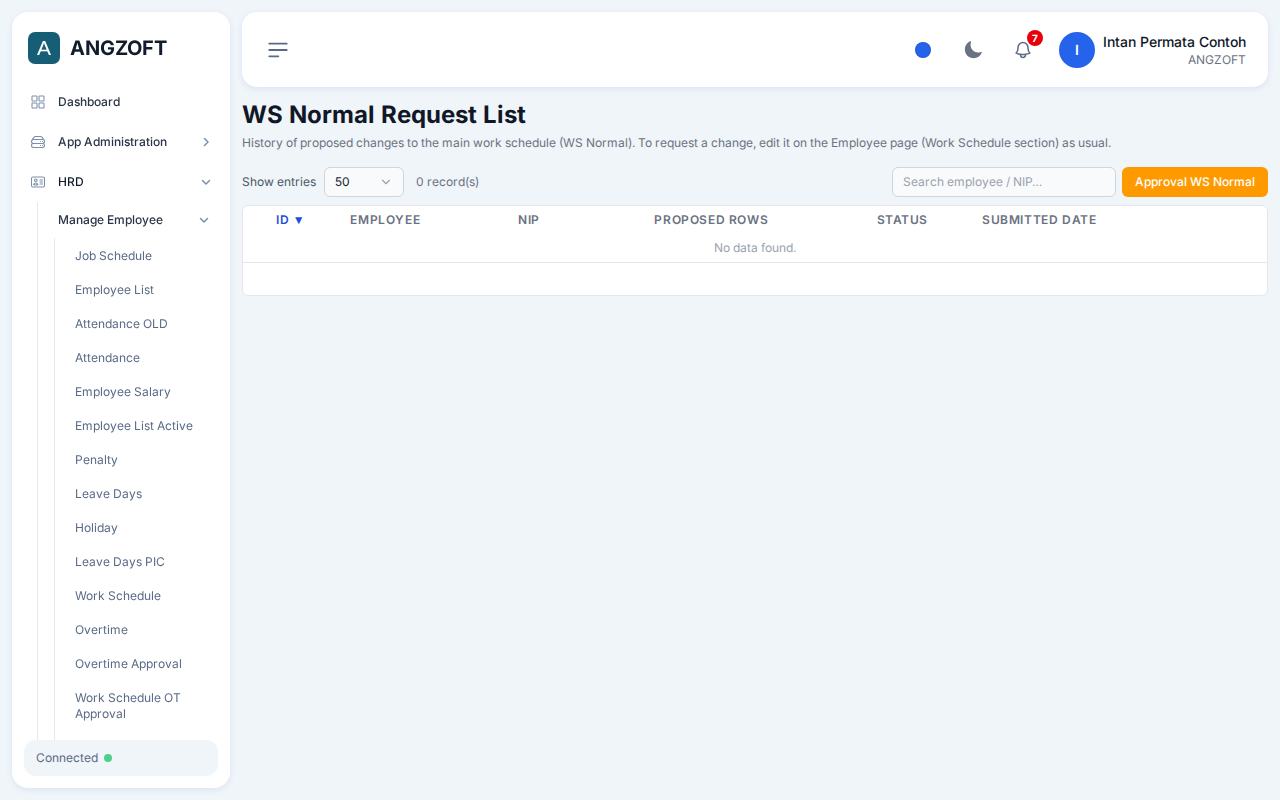Go to the Penalty page
Viewport: 1280px width, 800px height.
(x=96, y=460)
